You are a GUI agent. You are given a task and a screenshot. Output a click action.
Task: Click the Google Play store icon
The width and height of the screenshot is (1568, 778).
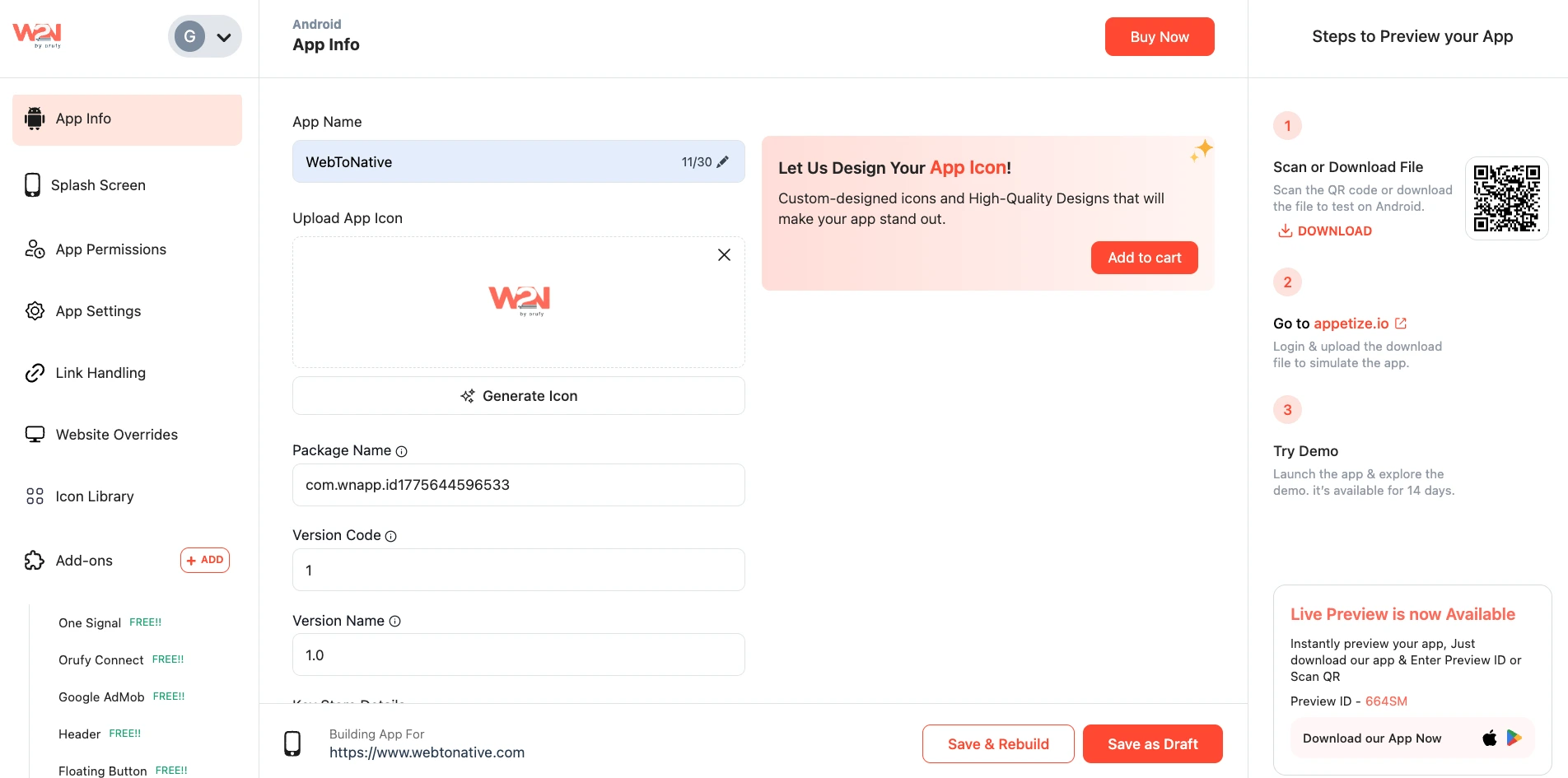point(1514,738)
